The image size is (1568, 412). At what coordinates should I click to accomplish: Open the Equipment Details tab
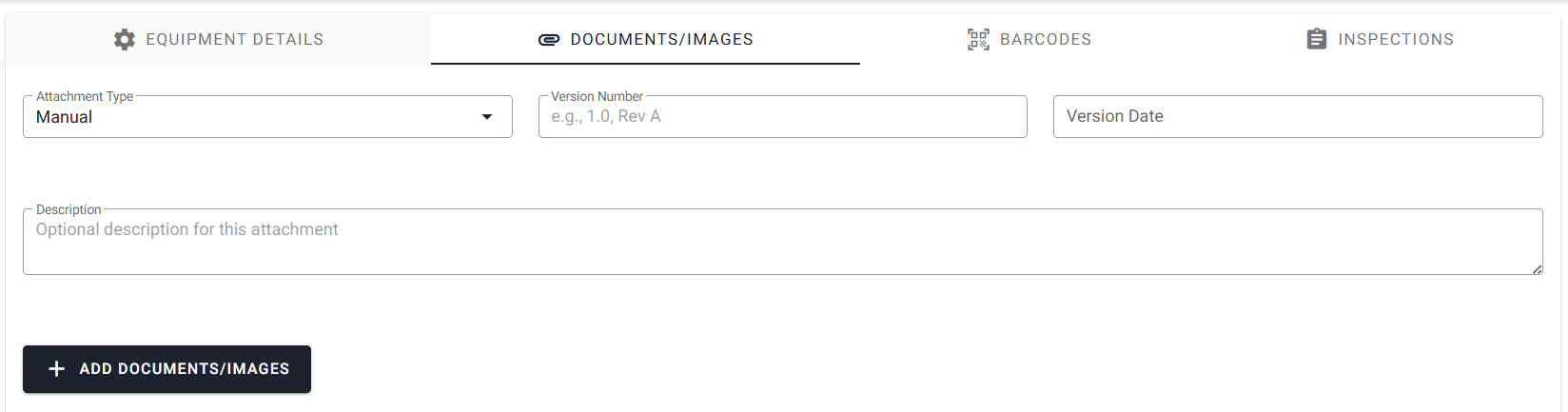pyautogui.click(x=234, y=39)
